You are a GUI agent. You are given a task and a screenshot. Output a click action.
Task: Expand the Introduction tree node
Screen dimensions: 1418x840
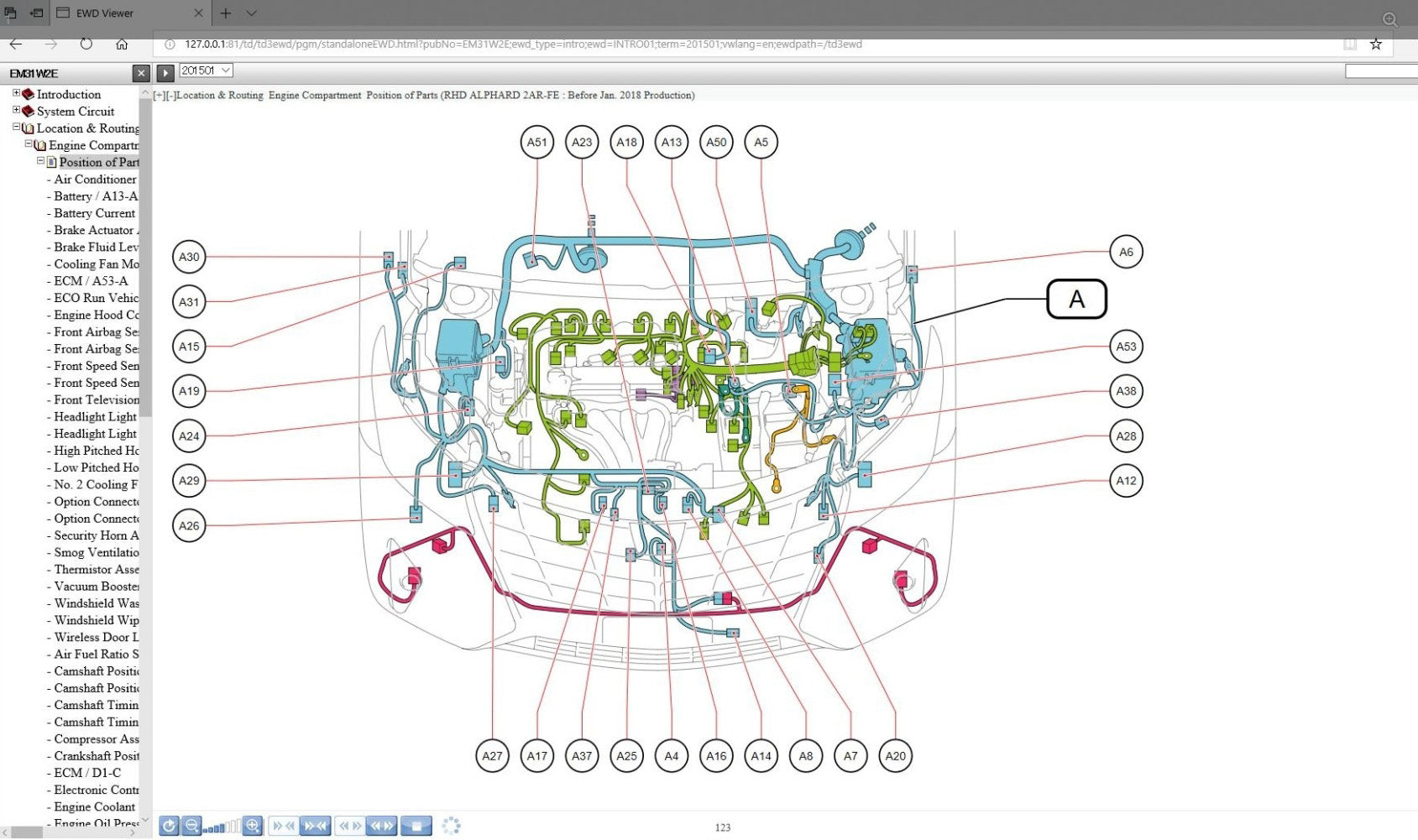pyautogui.click(x=16, y=93)
